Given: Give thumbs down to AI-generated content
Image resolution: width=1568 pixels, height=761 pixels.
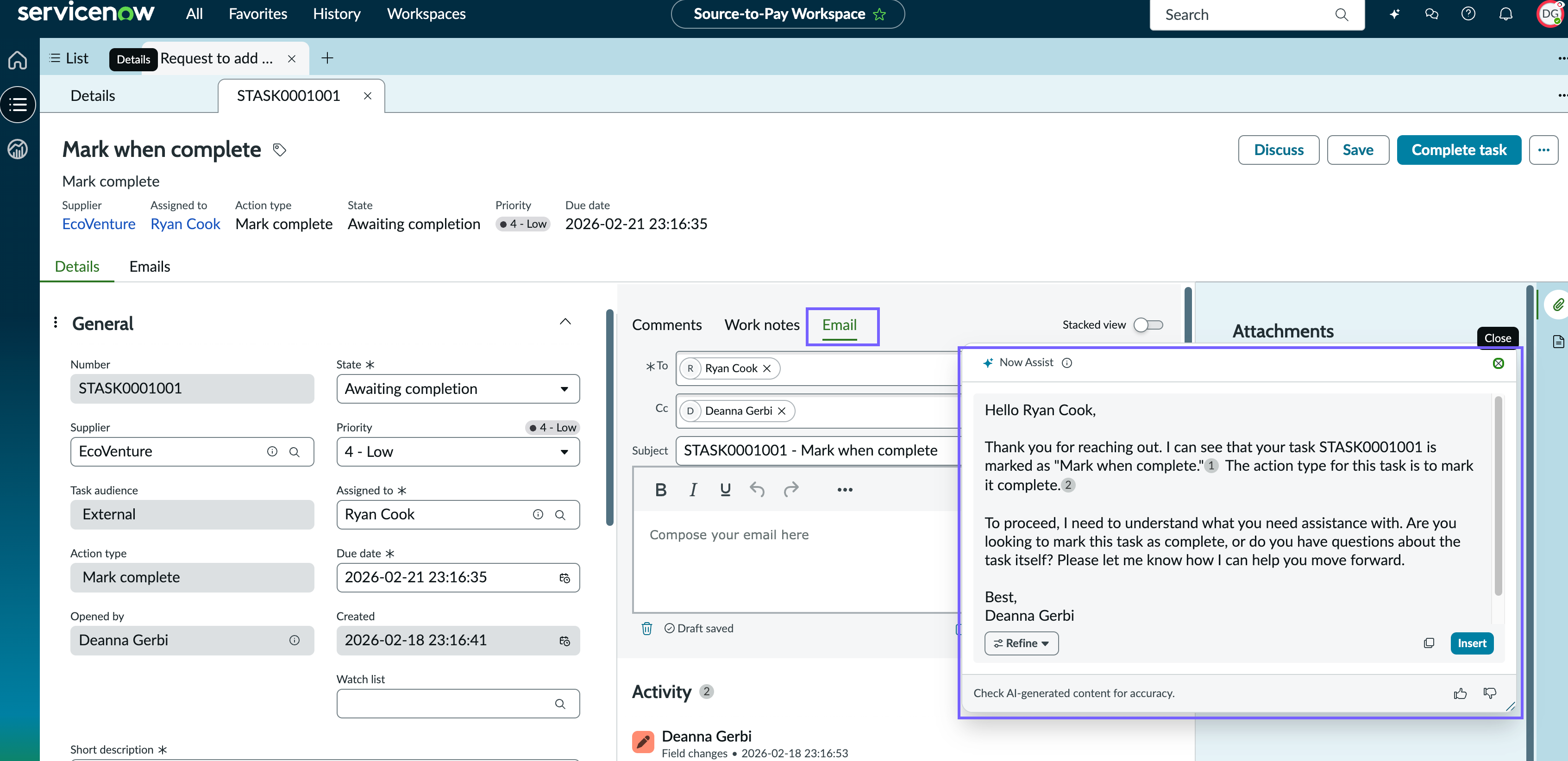Looking at the screenshot, I should (x=1489, y=693).
